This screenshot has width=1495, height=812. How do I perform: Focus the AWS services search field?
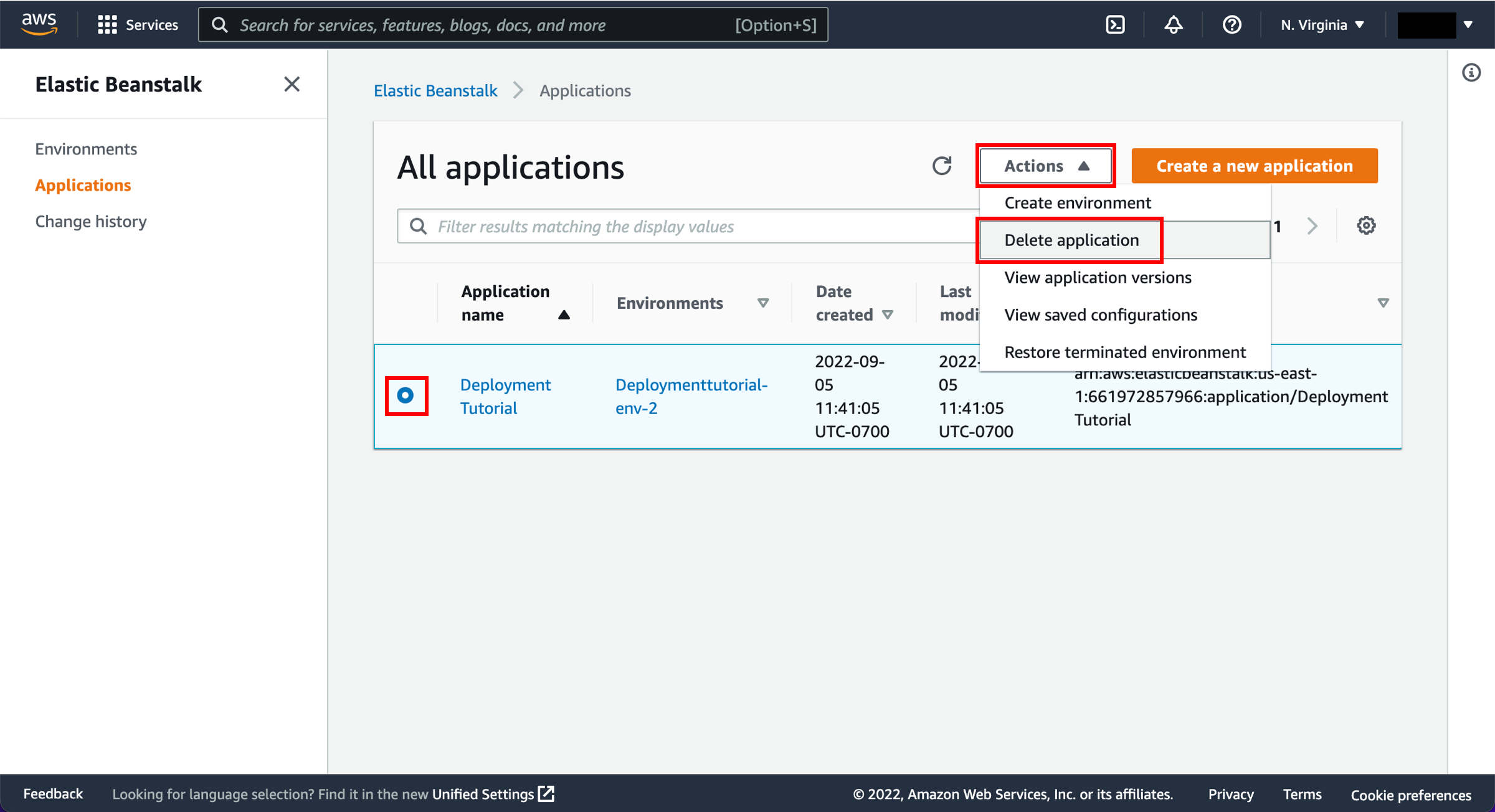point(513,25)
